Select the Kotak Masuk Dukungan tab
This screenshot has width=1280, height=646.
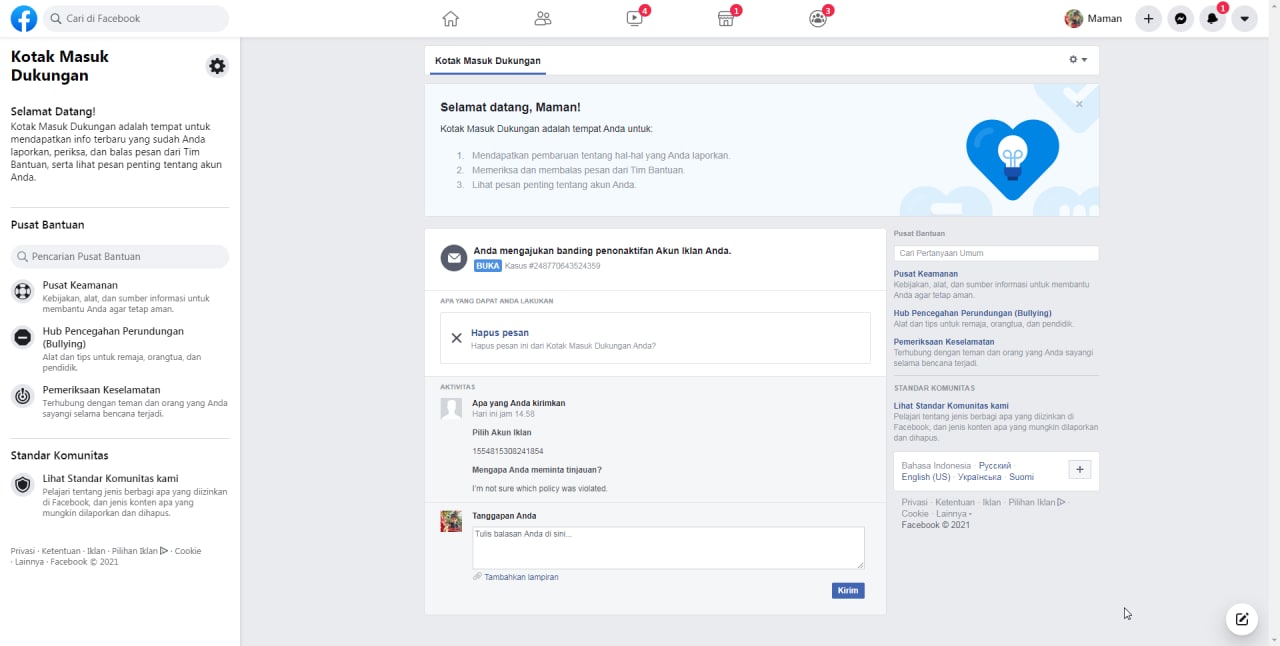[x=488, y=61]
